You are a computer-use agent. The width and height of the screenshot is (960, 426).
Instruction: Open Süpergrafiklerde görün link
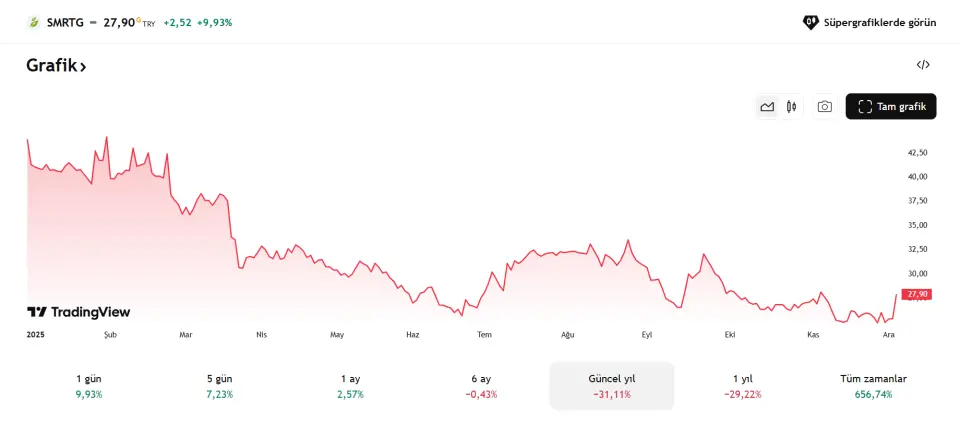[870, 22]
